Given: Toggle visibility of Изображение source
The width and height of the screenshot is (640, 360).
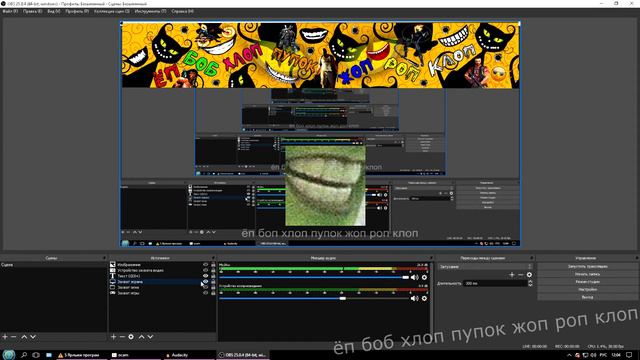Looking at the screenshot, I should (x=206, y=264).
